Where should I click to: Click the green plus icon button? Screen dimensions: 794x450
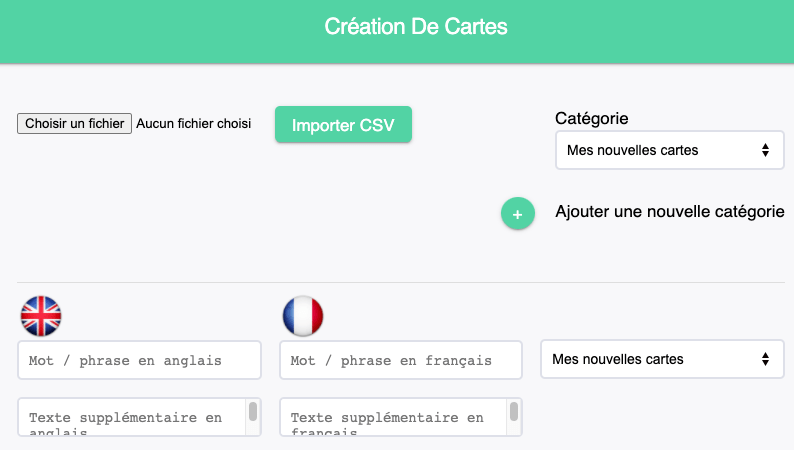tap(517, 213)
